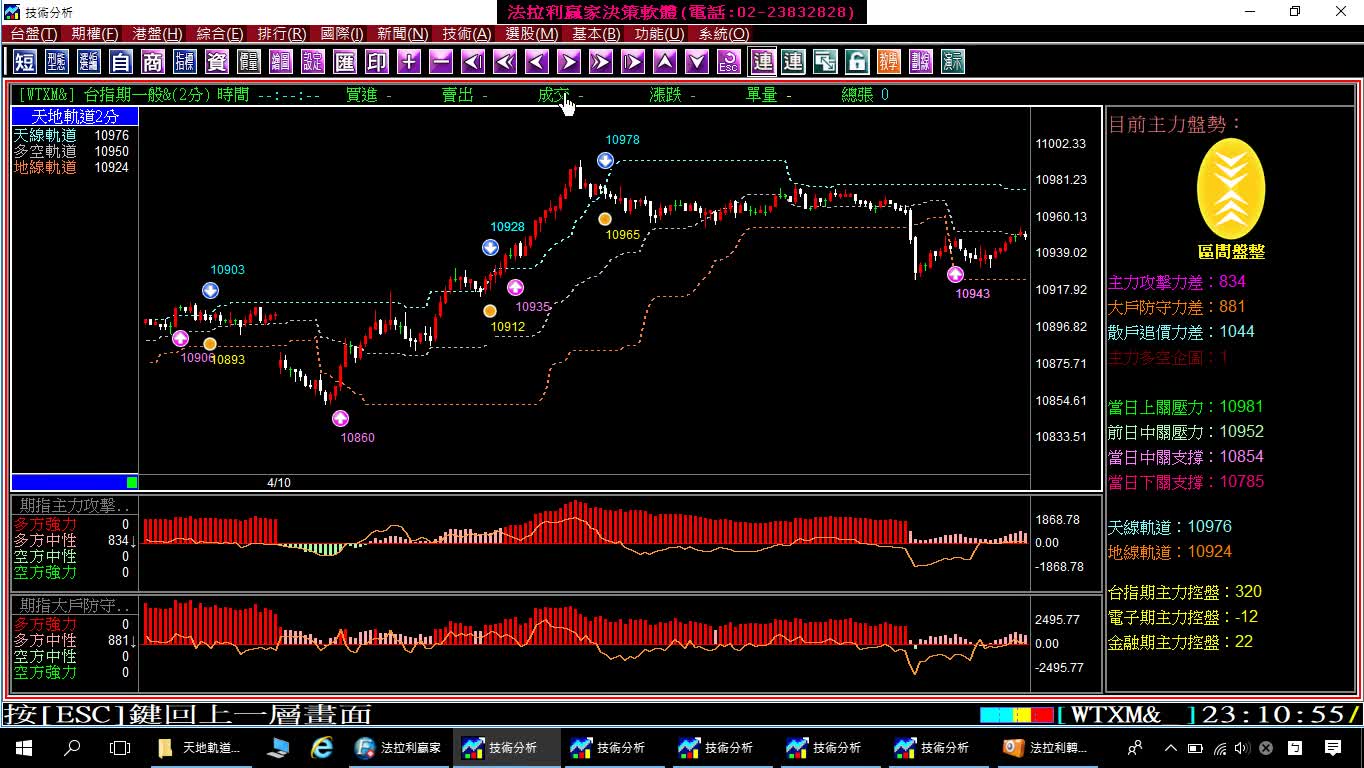1364x768 pixels.
Task: Select the 劃線 line drawing icon
Action: click(x=921, y=62)
